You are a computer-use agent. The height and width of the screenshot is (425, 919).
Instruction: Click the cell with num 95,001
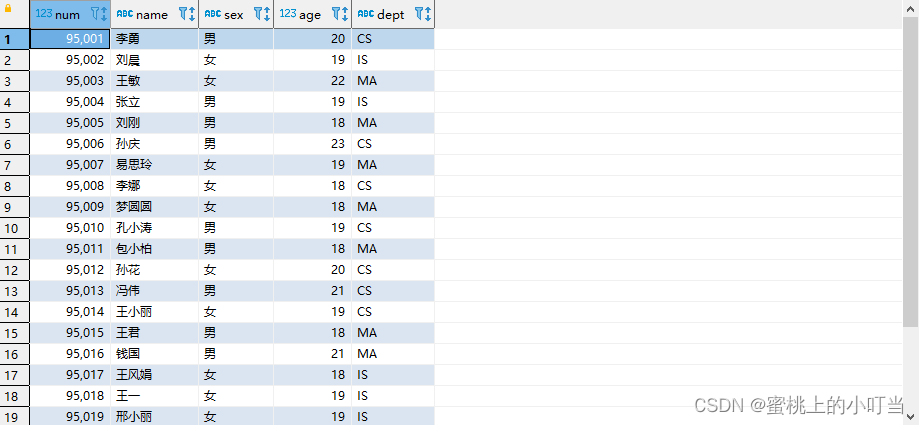click(x=70, y=39)
